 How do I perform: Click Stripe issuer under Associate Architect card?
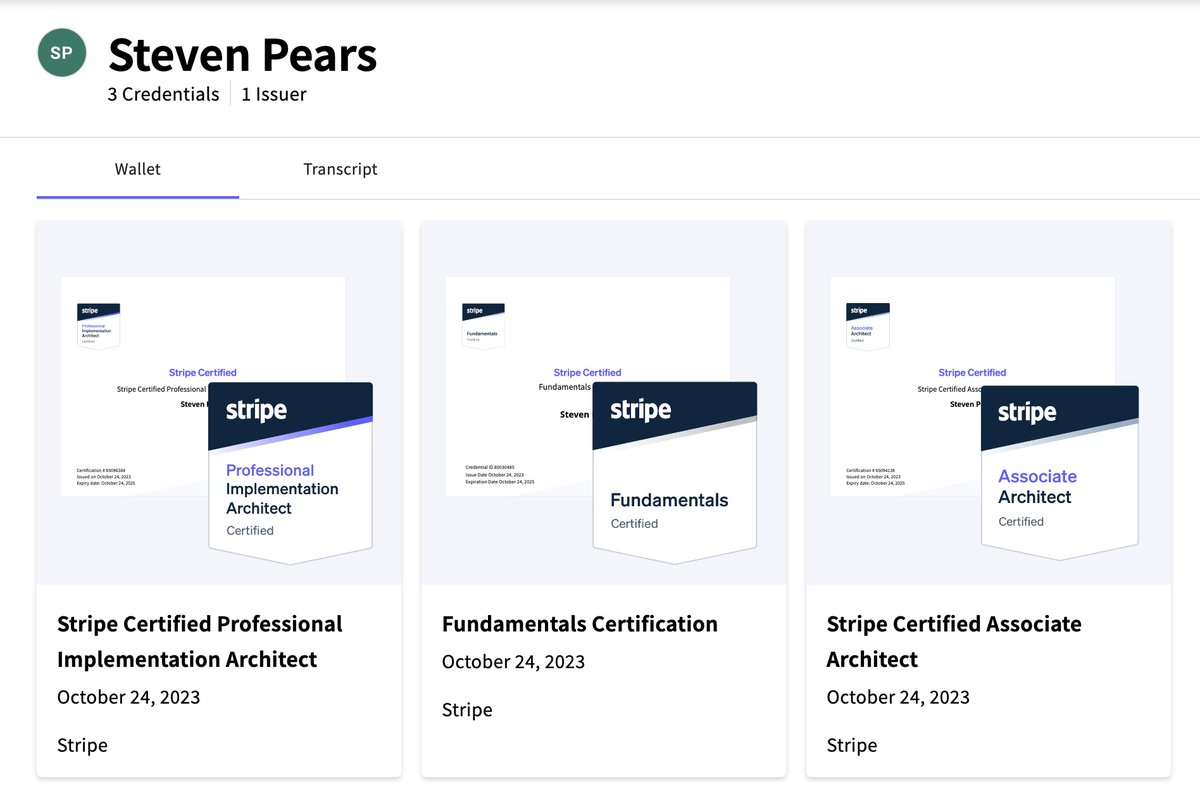tap(852, 745)
